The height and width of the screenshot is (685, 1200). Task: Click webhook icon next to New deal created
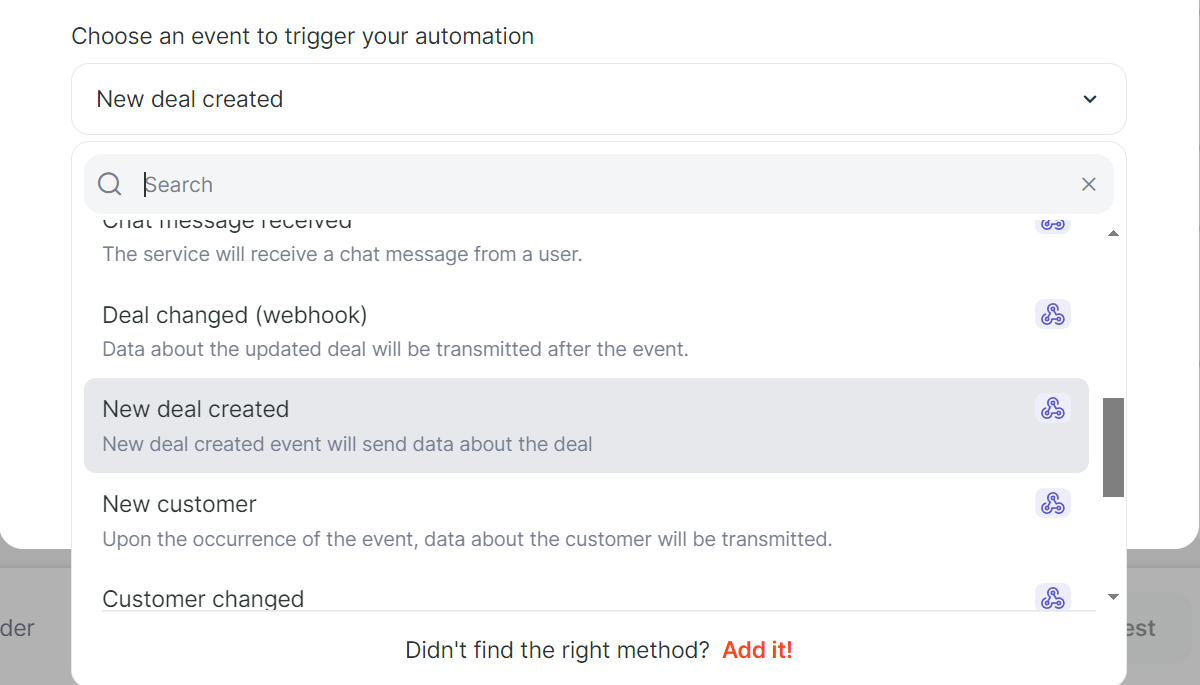1052,408
